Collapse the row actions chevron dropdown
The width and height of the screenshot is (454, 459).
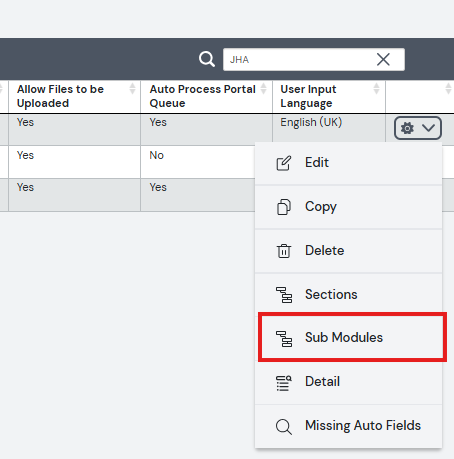click(428, 128)
